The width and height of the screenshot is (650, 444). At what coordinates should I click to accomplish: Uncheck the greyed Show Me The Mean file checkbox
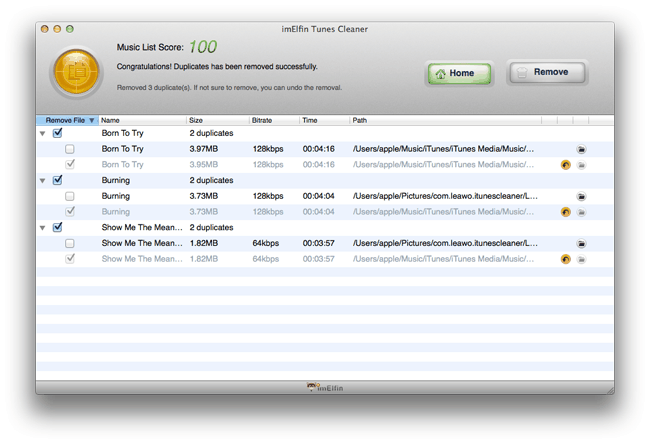pos(70,259)
